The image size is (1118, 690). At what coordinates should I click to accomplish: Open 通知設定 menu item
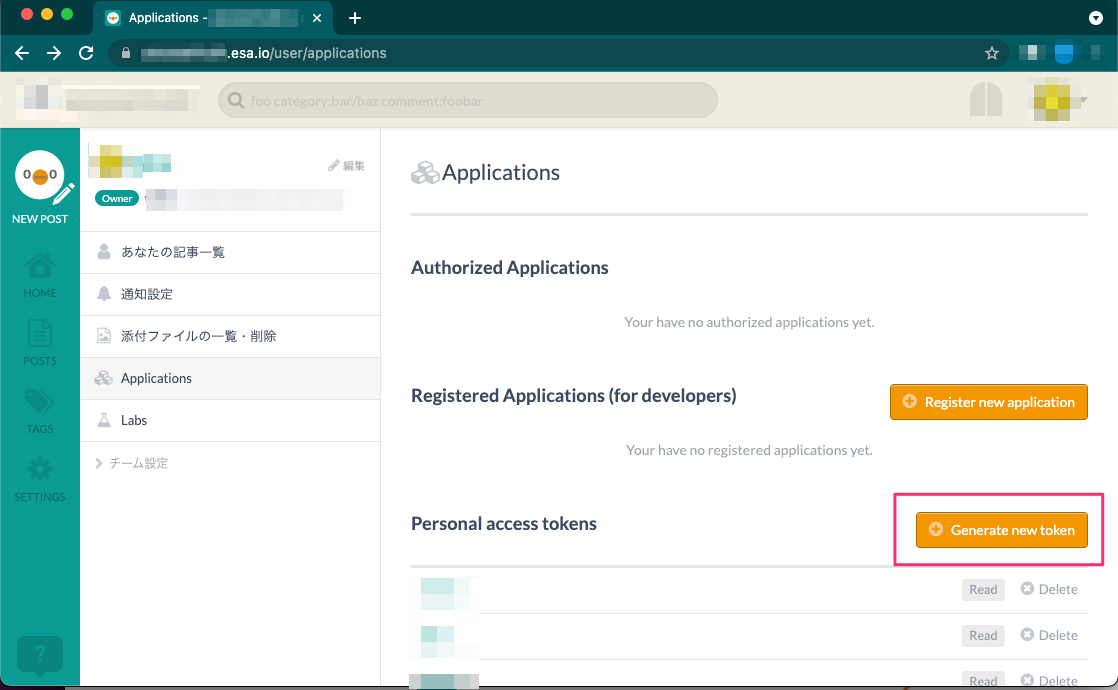coord(146,294)
